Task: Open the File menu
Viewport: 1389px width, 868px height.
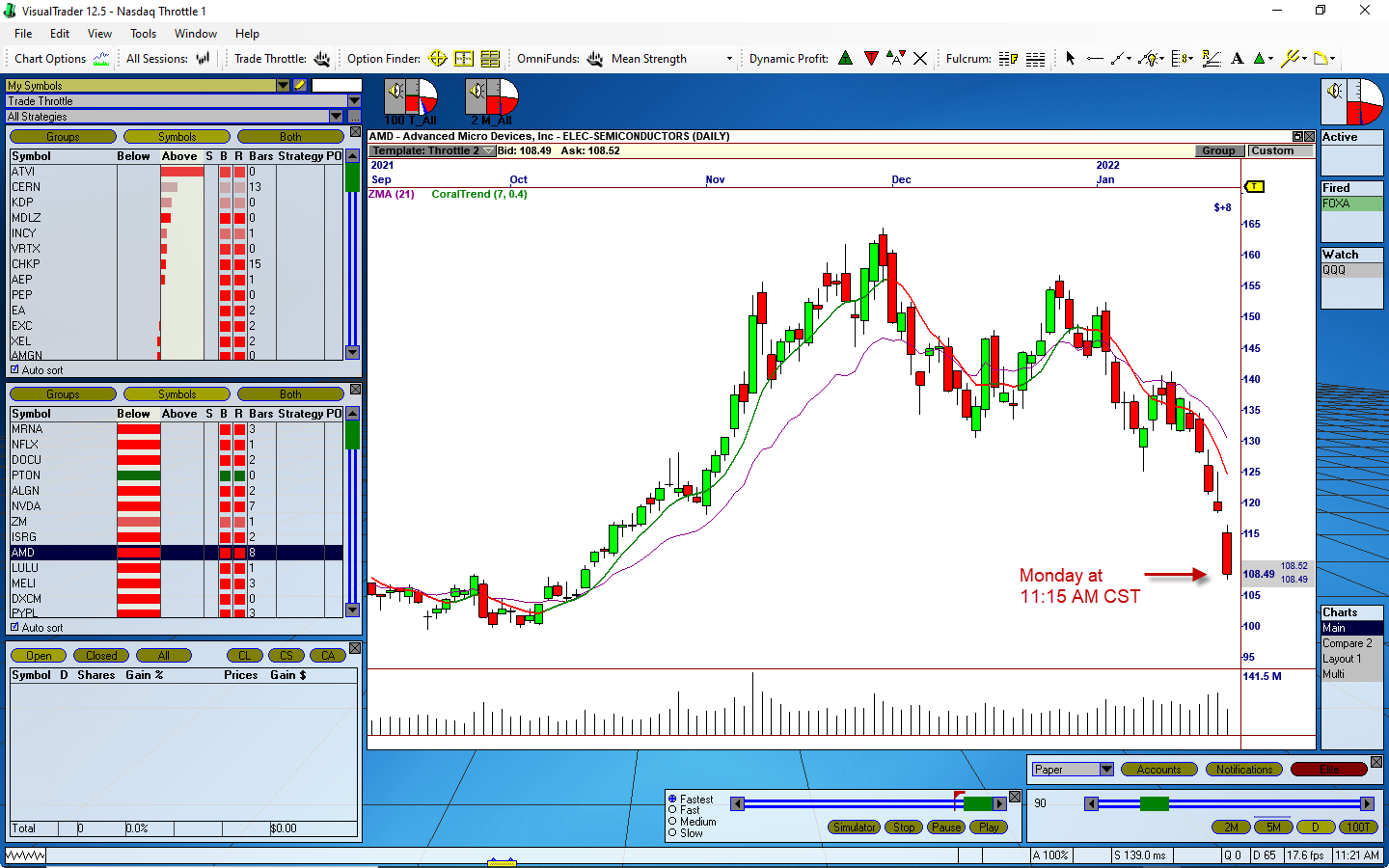Action: tap(23, 33)
